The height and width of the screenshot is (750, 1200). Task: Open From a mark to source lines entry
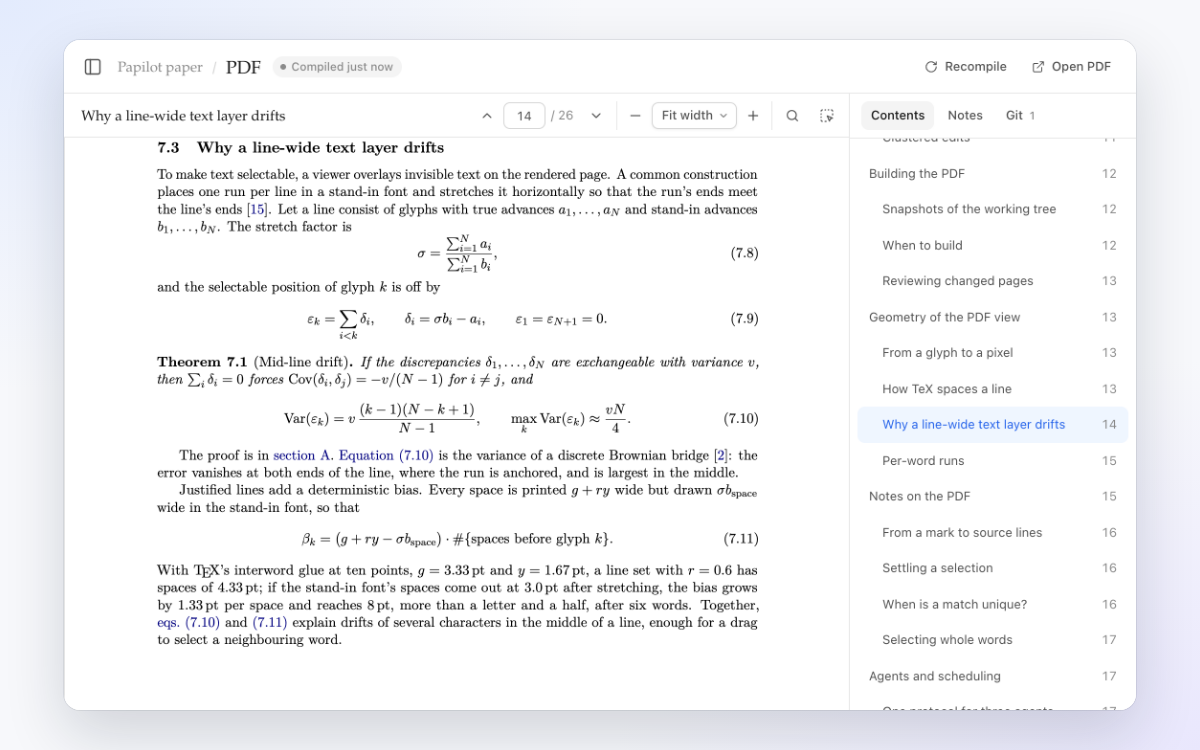click(x=992, y=533)
